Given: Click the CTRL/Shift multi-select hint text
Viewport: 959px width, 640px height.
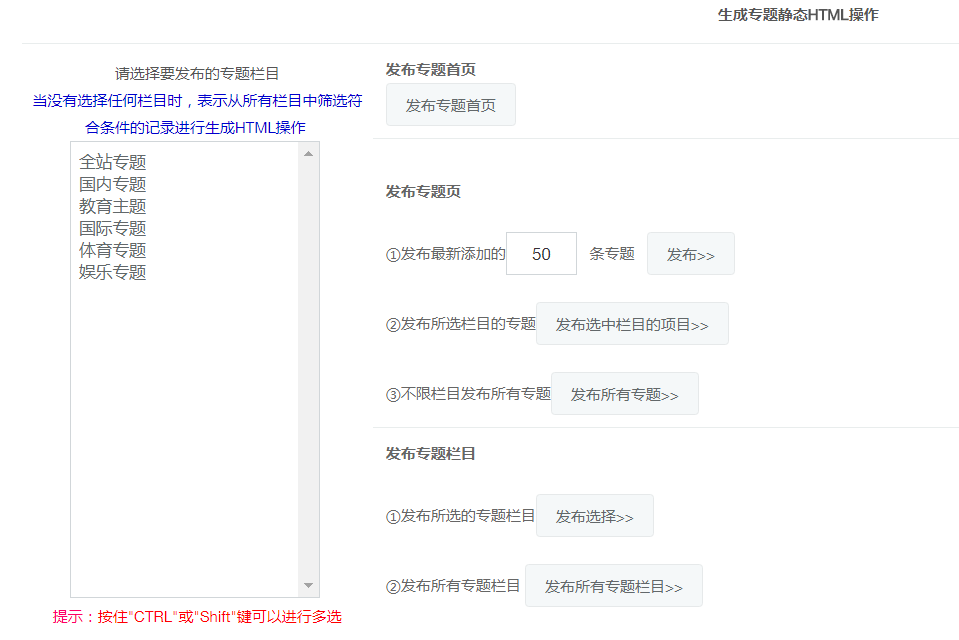Looking at the screenshot, I should coord(196,618).
